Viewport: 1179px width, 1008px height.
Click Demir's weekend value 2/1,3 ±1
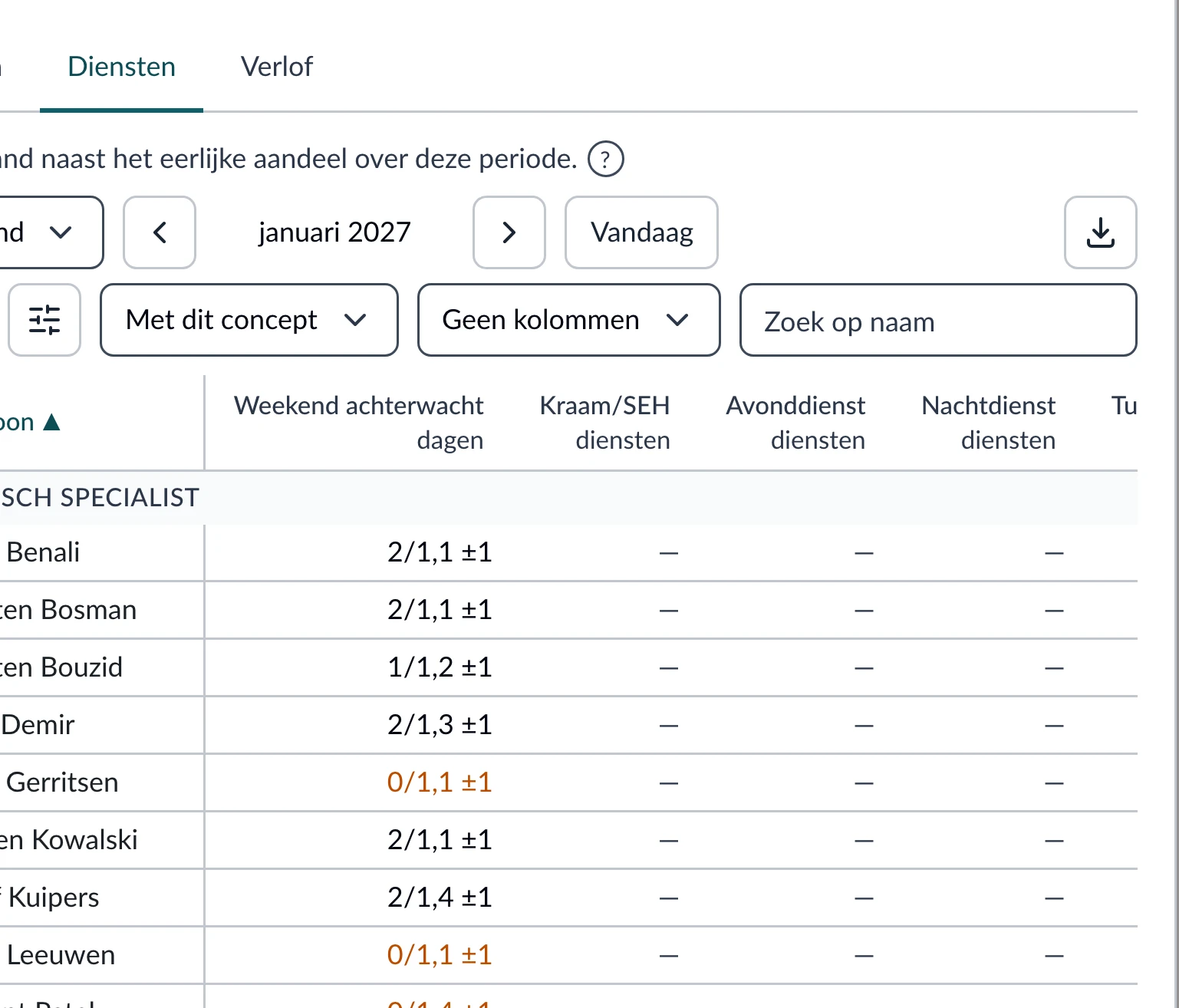pos(440,725)
